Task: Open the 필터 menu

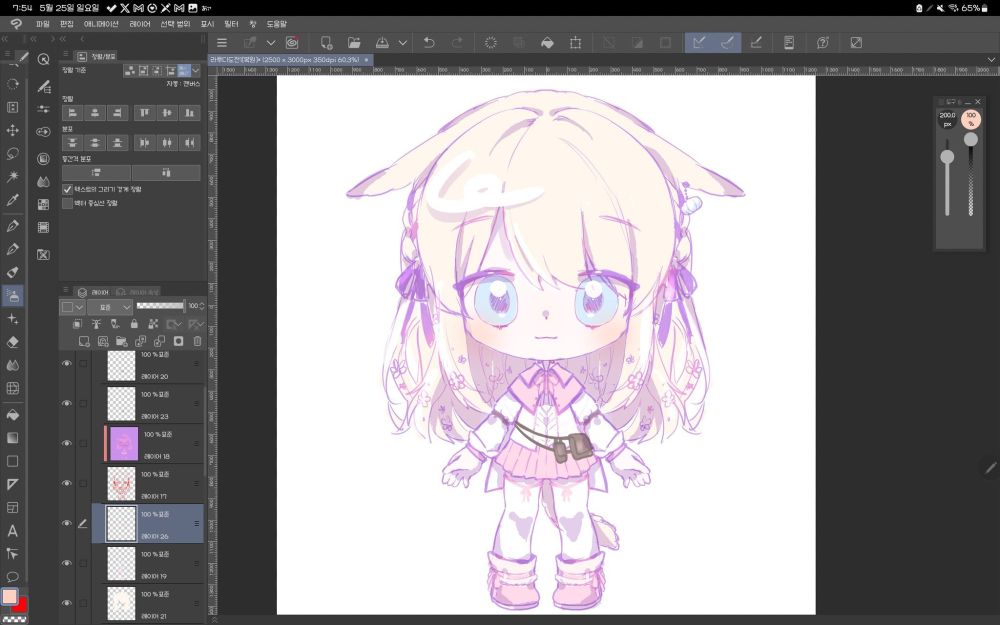Action: point(232,24)
